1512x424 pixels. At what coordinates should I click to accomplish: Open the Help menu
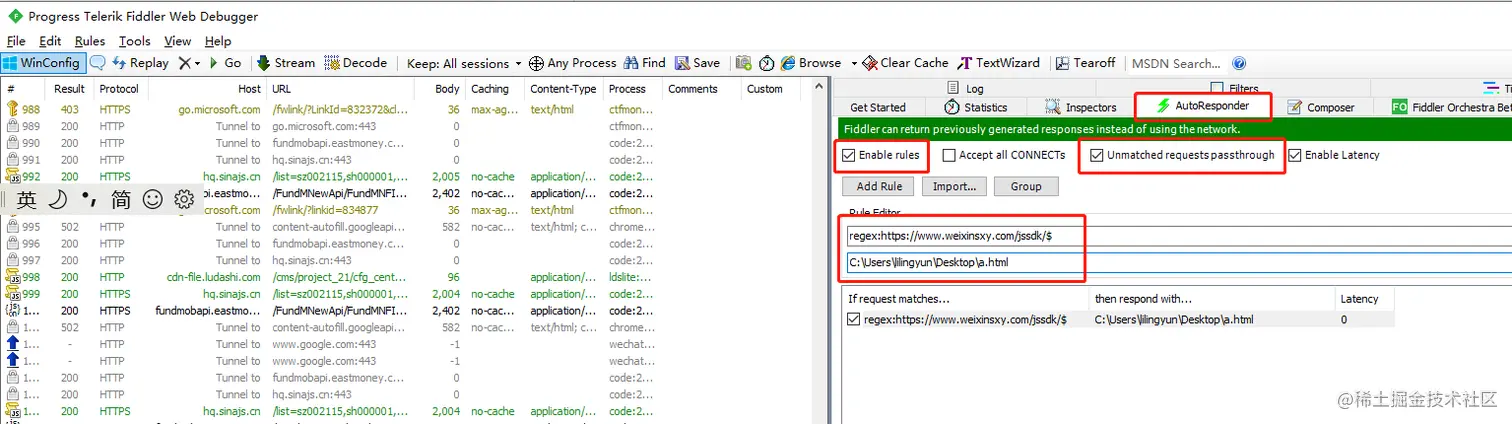[x=217, y=41]
